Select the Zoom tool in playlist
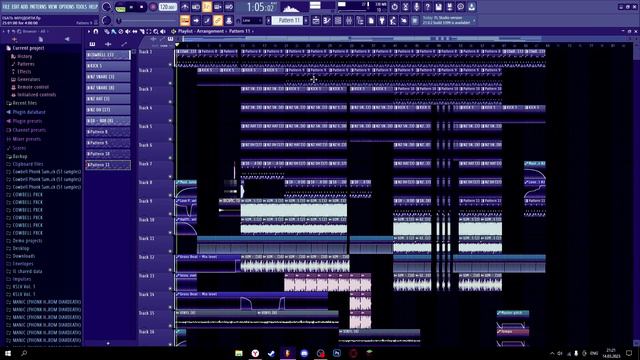640x360 pixels. pyautogui.click(x=156, y=31)
